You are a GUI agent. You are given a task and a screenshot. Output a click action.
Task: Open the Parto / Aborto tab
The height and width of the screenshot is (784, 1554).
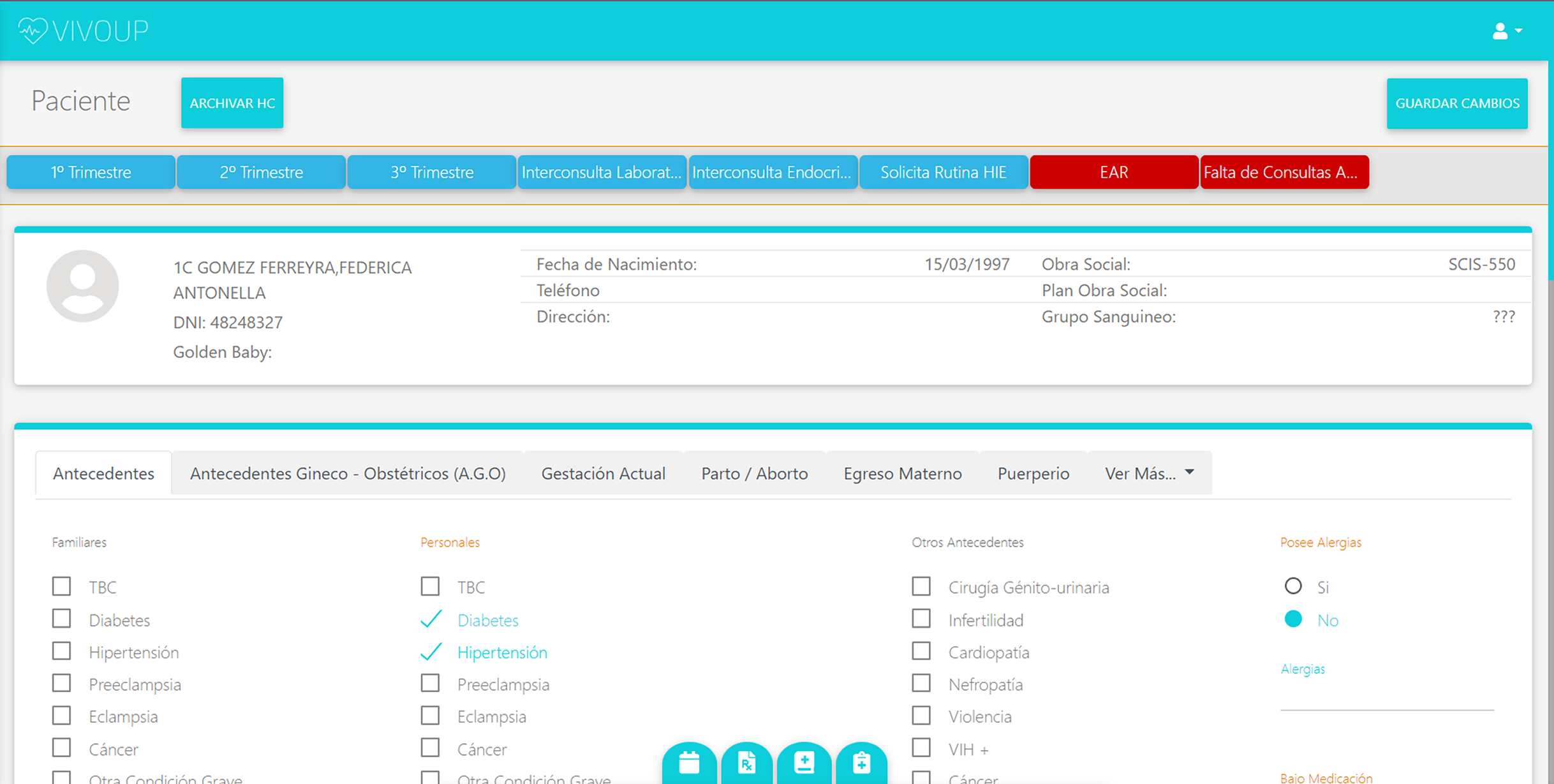tap(754, 473)
